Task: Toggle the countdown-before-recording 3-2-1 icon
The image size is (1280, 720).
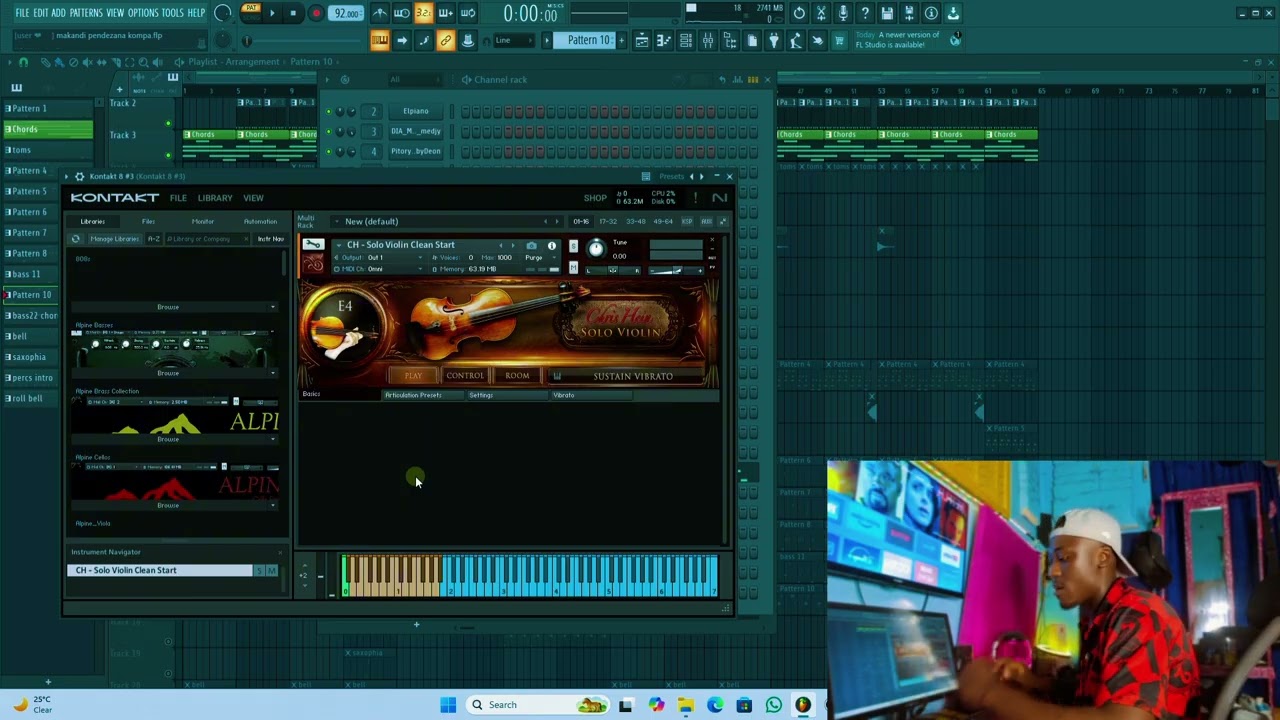Action: (x=423, y=13)
